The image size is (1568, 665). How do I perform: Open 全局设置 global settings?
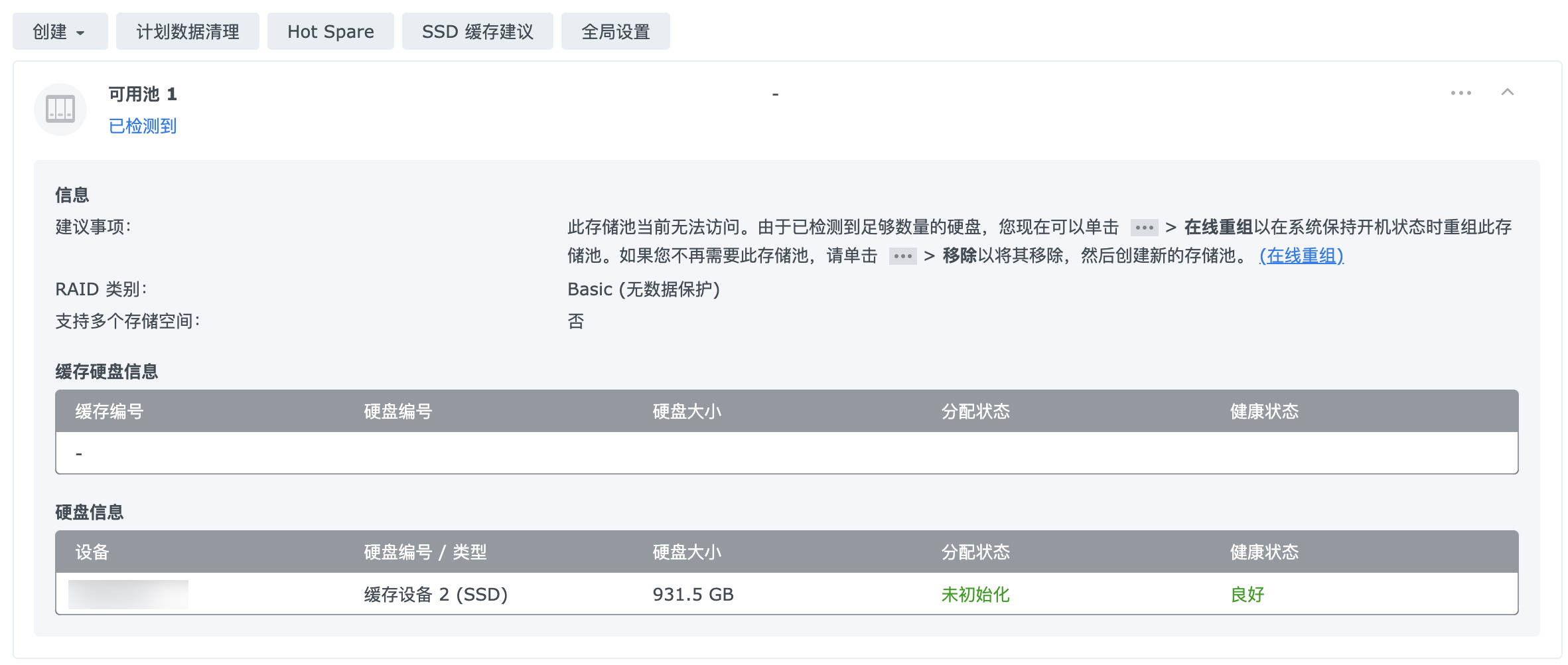[x=615, y=31]
